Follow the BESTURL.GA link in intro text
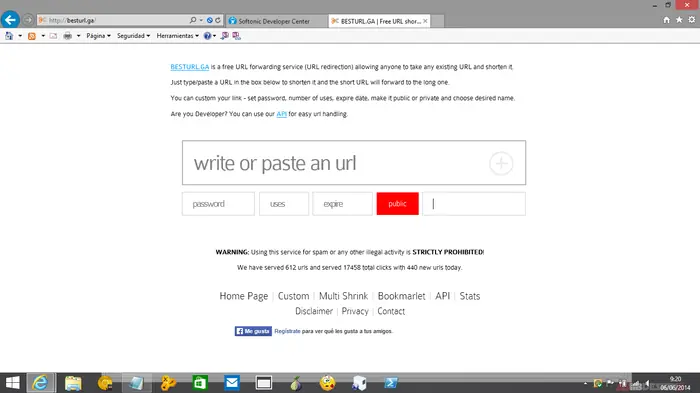Image resolution: width=700 pixels, height=393 pixels. (x=190, y=67)
